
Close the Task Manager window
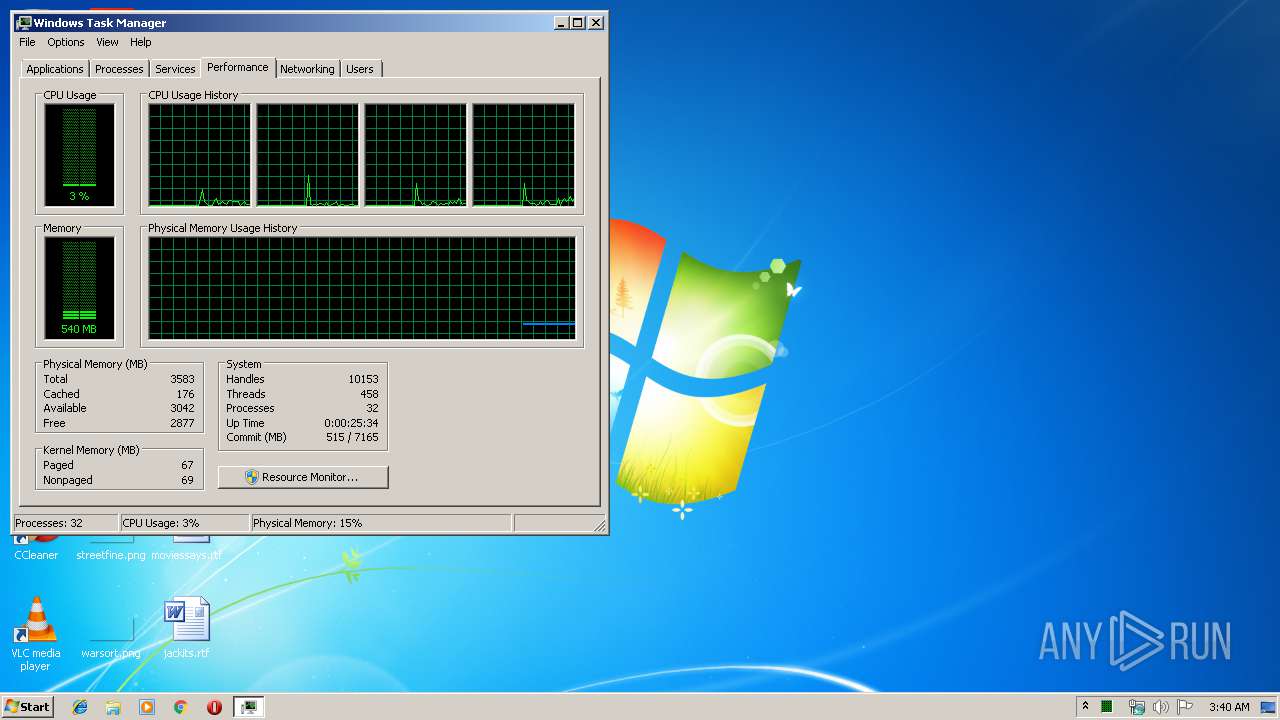click(x=596, y=22)
